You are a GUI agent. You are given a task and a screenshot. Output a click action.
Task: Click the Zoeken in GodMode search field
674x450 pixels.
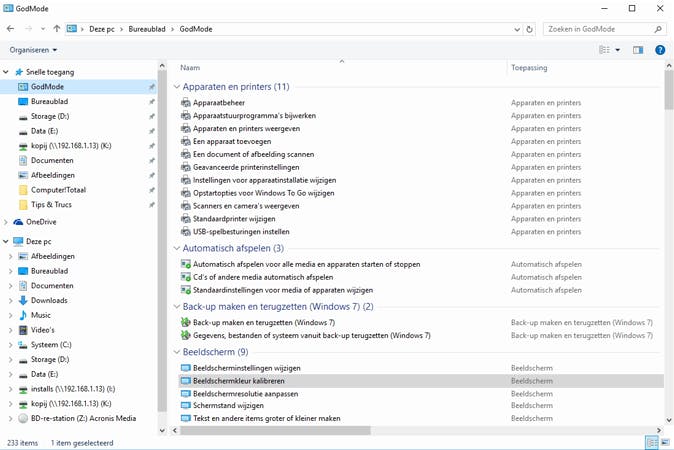600,29
